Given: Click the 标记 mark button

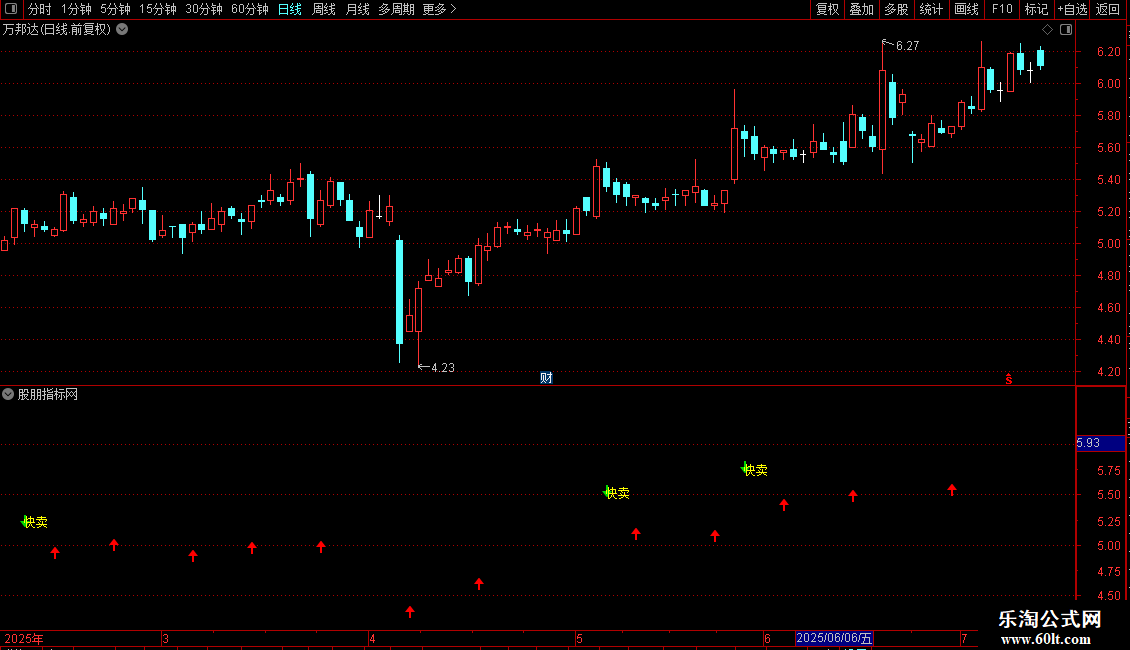Looking at the screenshot, I should click(x=1036, y=9).
